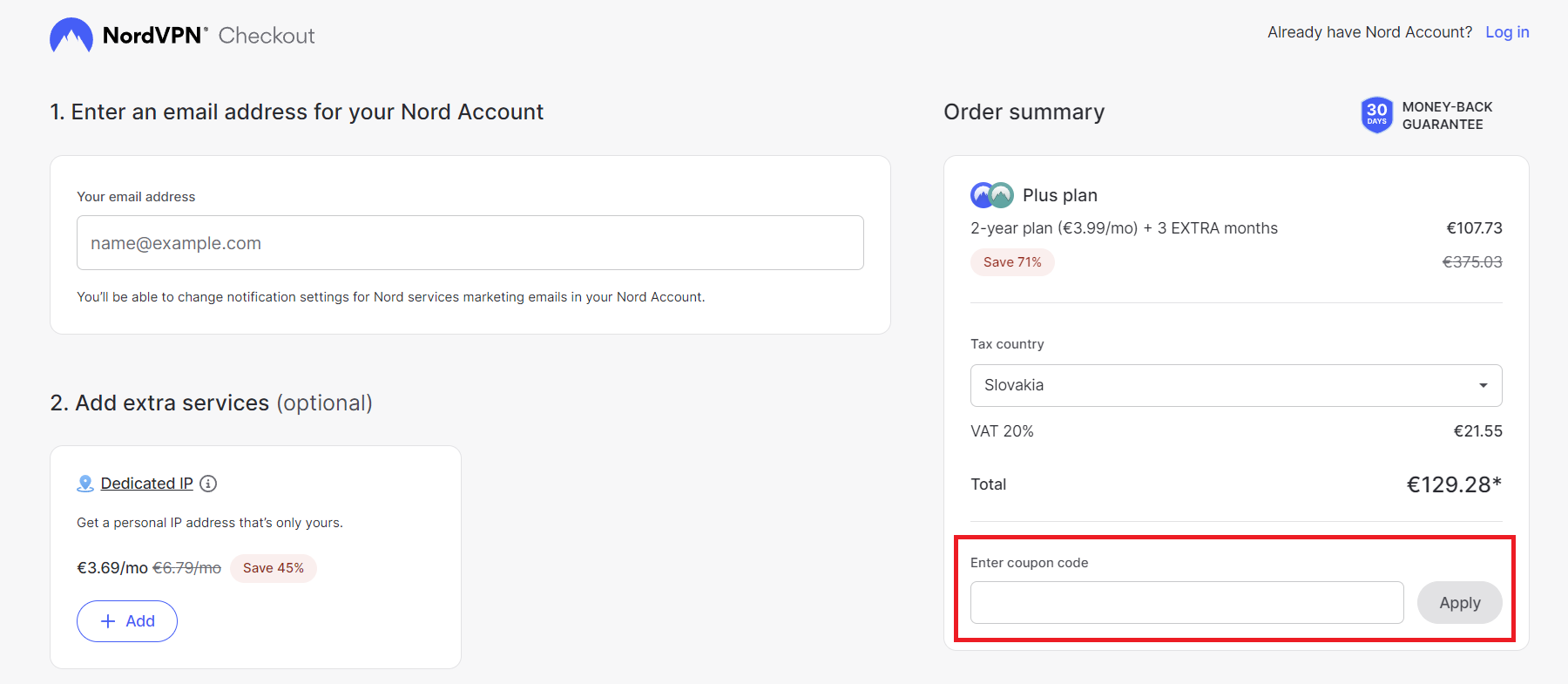Screen dimensions: 1568x684
Task: Click the 30 days money-back shield badge
Action: tap(1376, 115)
